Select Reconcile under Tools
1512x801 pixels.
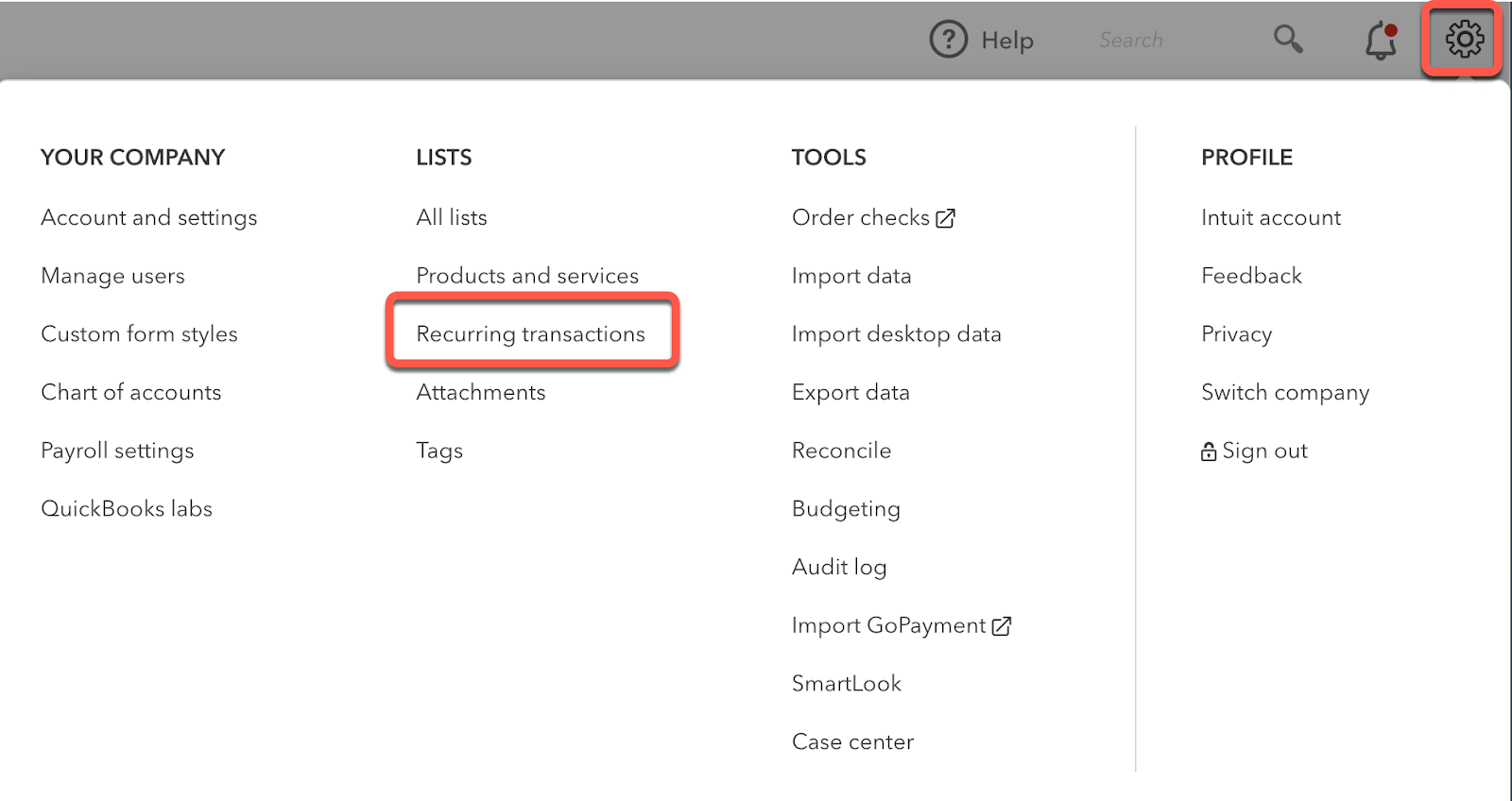click(x=841, y=451)
